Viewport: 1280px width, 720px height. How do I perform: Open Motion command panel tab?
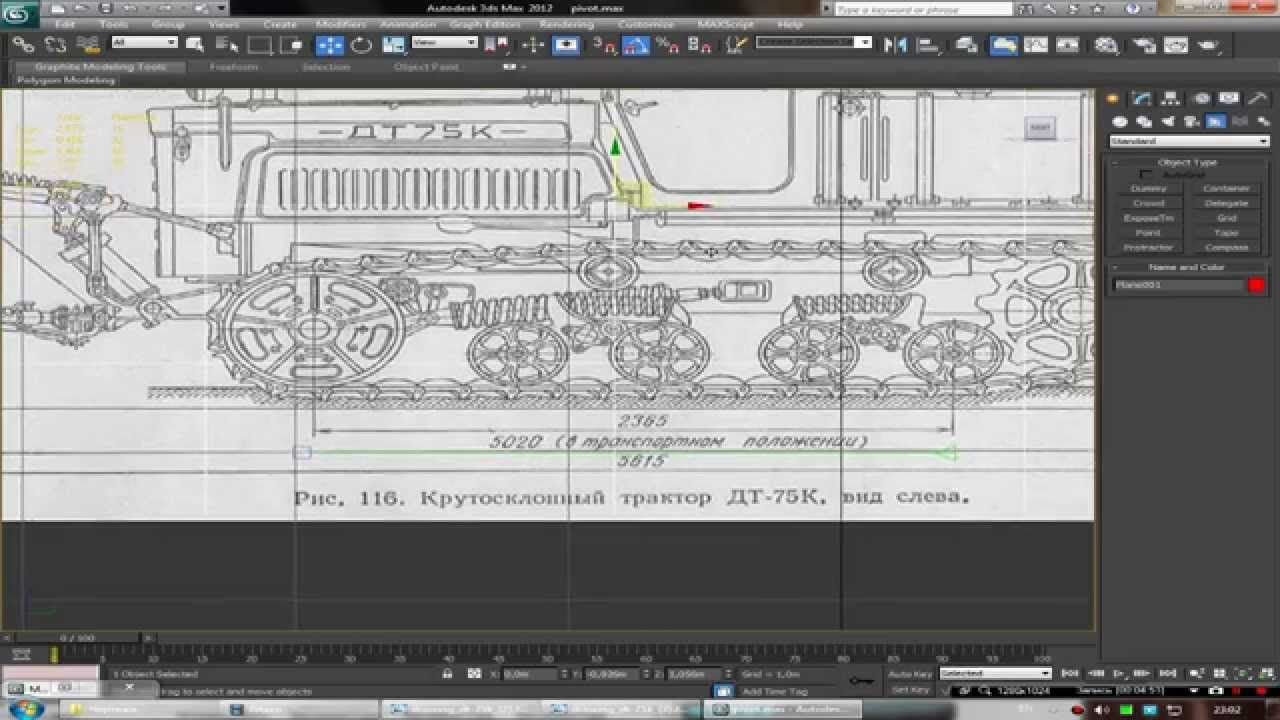click(1201, 99)
